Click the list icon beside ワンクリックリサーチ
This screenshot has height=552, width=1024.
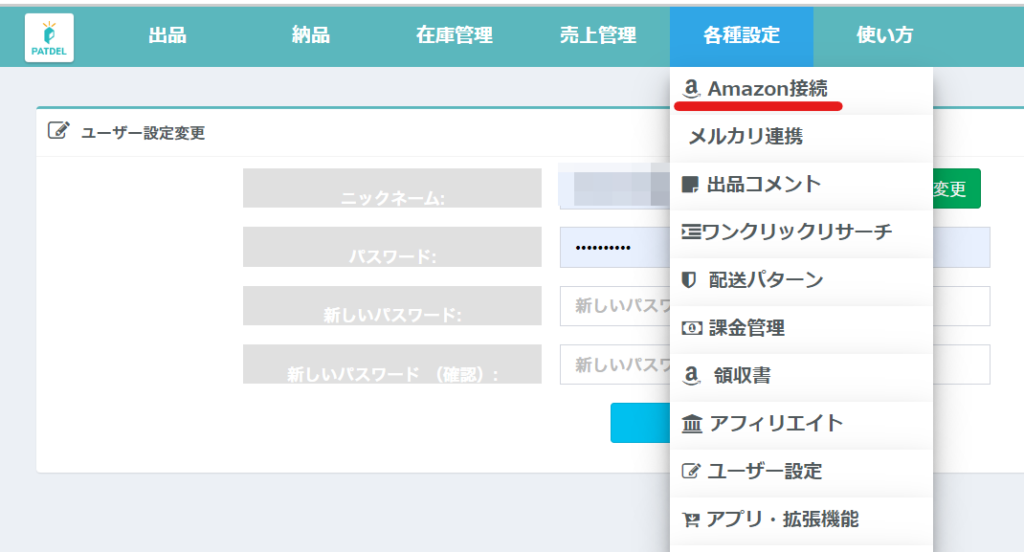(690, 232)
